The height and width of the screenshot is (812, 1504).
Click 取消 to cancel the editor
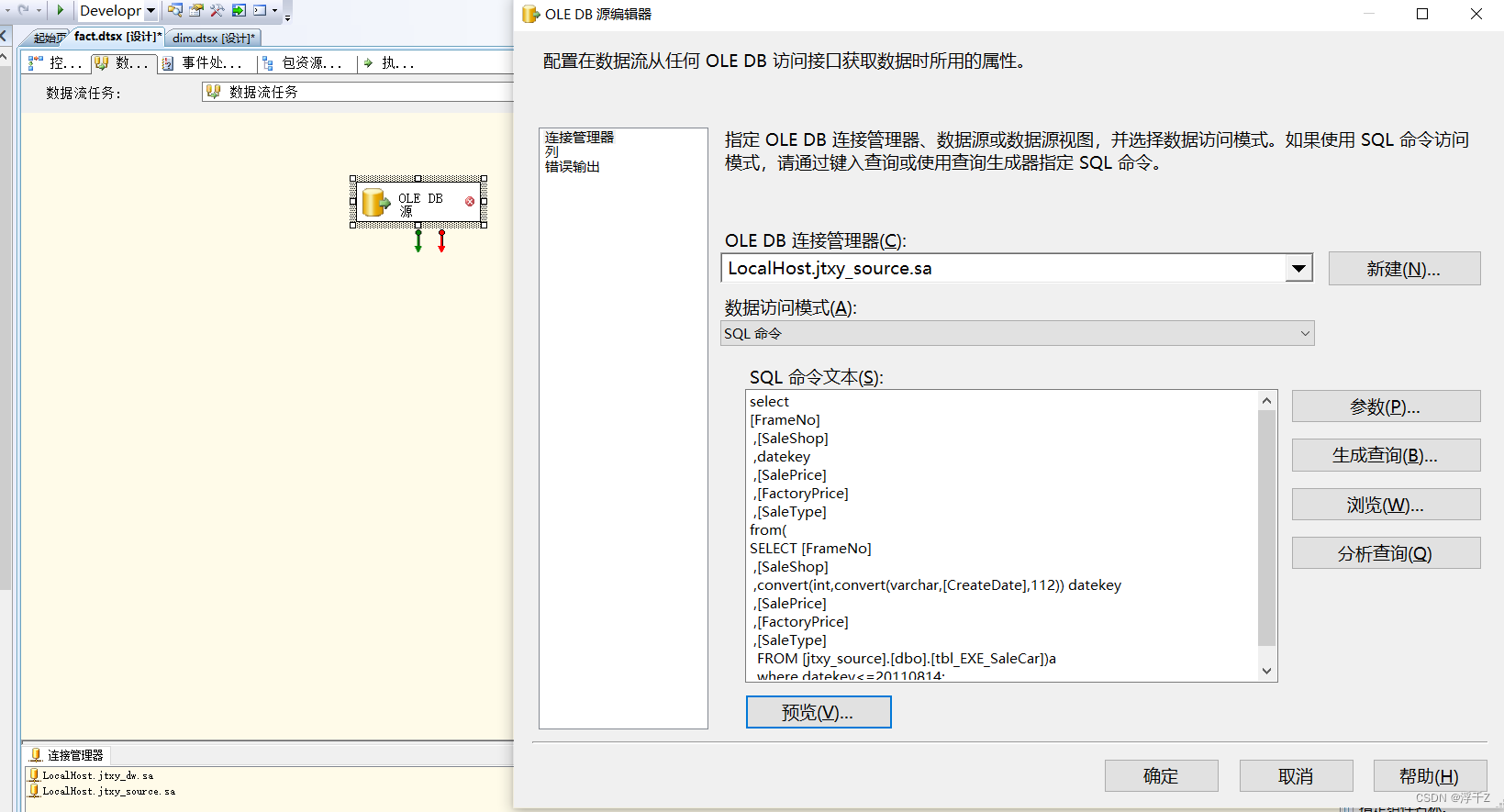[1297, 776]
